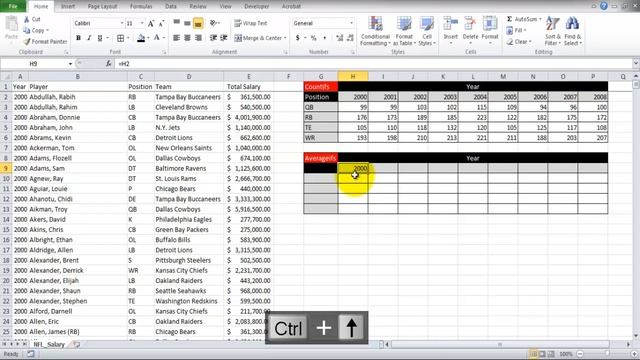The width and height of the screenshot is (640, 360).
Task: Click Increase Indent icon
Action: pos(224,38)
